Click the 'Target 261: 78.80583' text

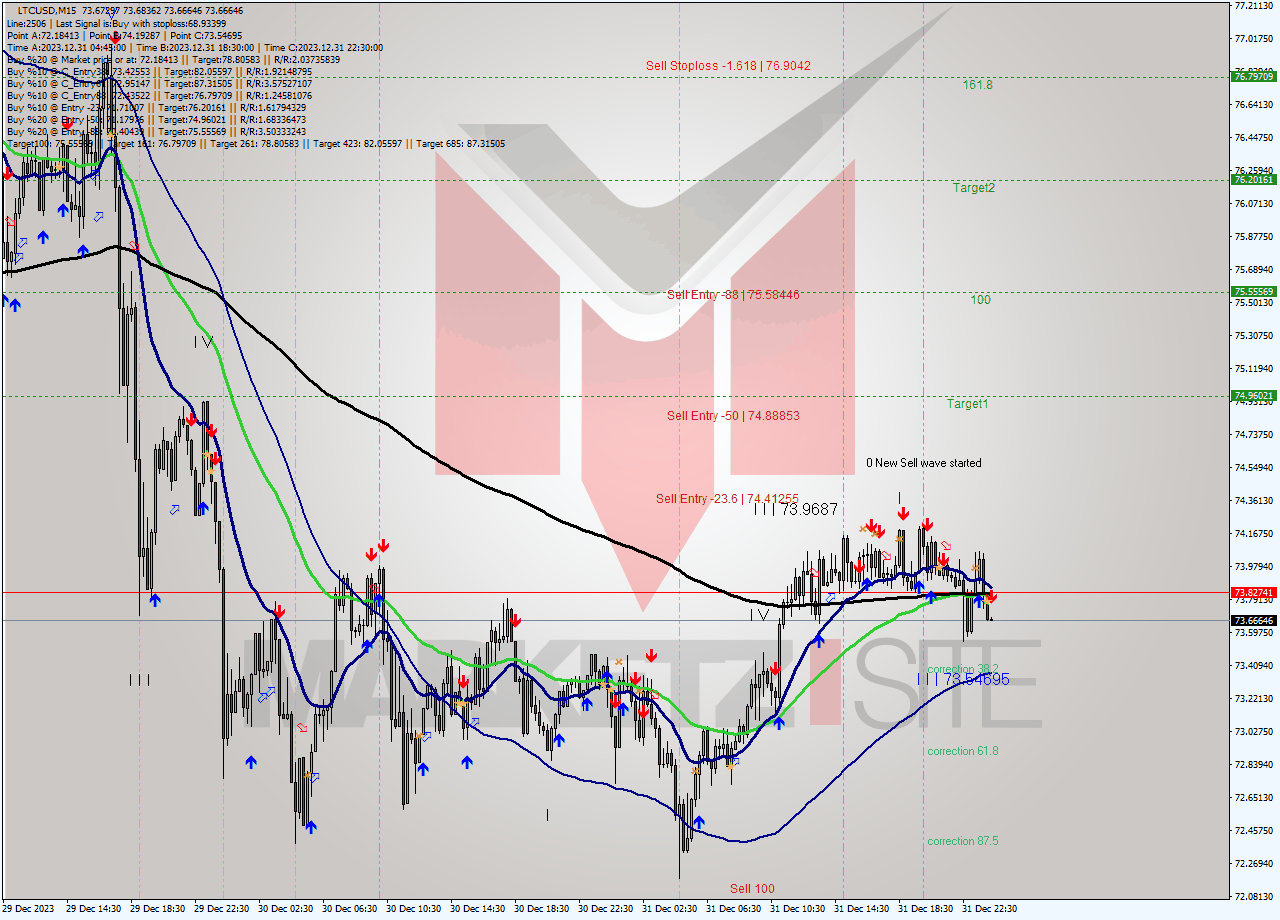coord(257,143)
